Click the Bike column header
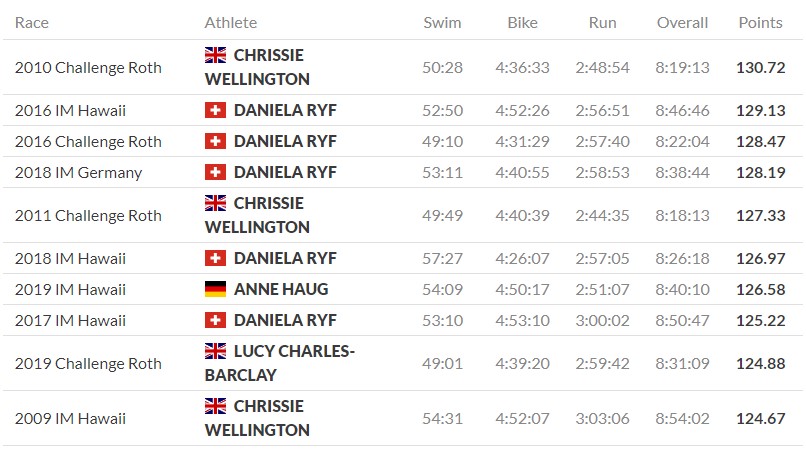 coord(522,22)
